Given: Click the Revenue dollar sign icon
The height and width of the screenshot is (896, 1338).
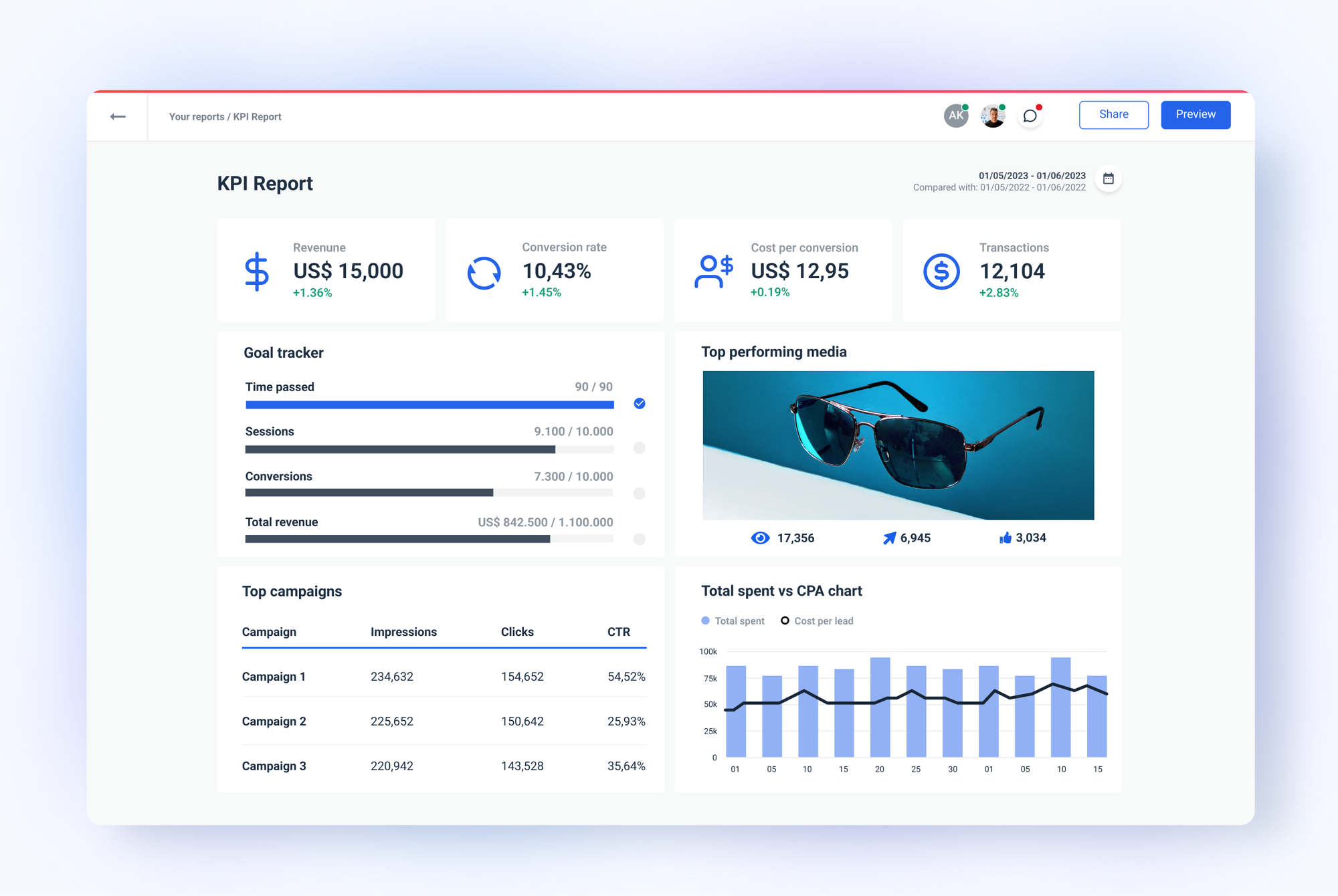Looking at the screenshot, I should [257, 271].
